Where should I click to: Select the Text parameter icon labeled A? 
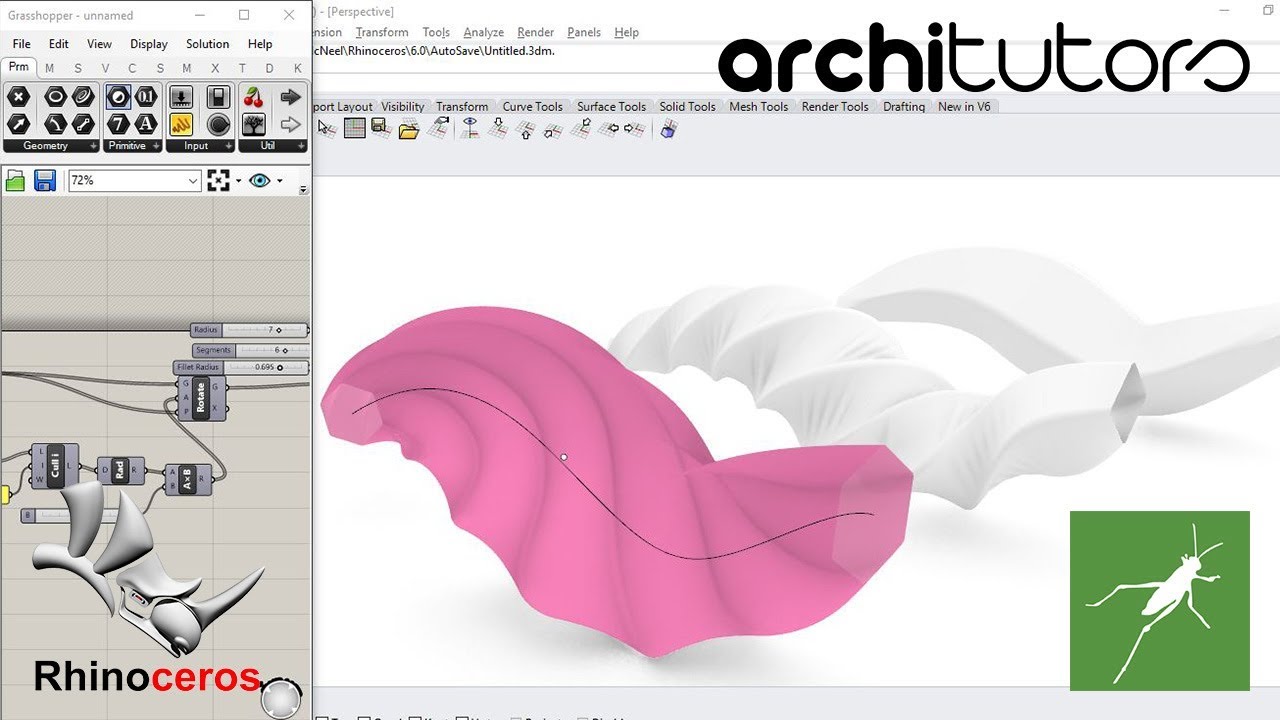coord(146,124)
